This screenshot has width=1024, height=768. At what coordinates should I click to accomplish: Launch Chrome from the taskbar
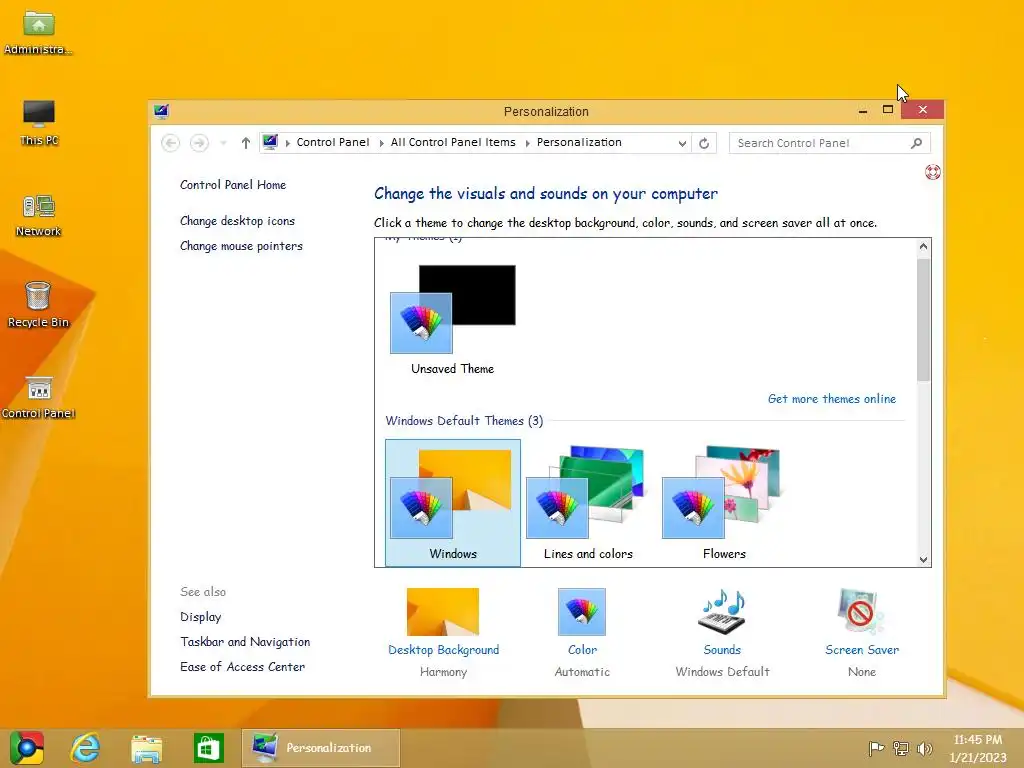[26, 748]
